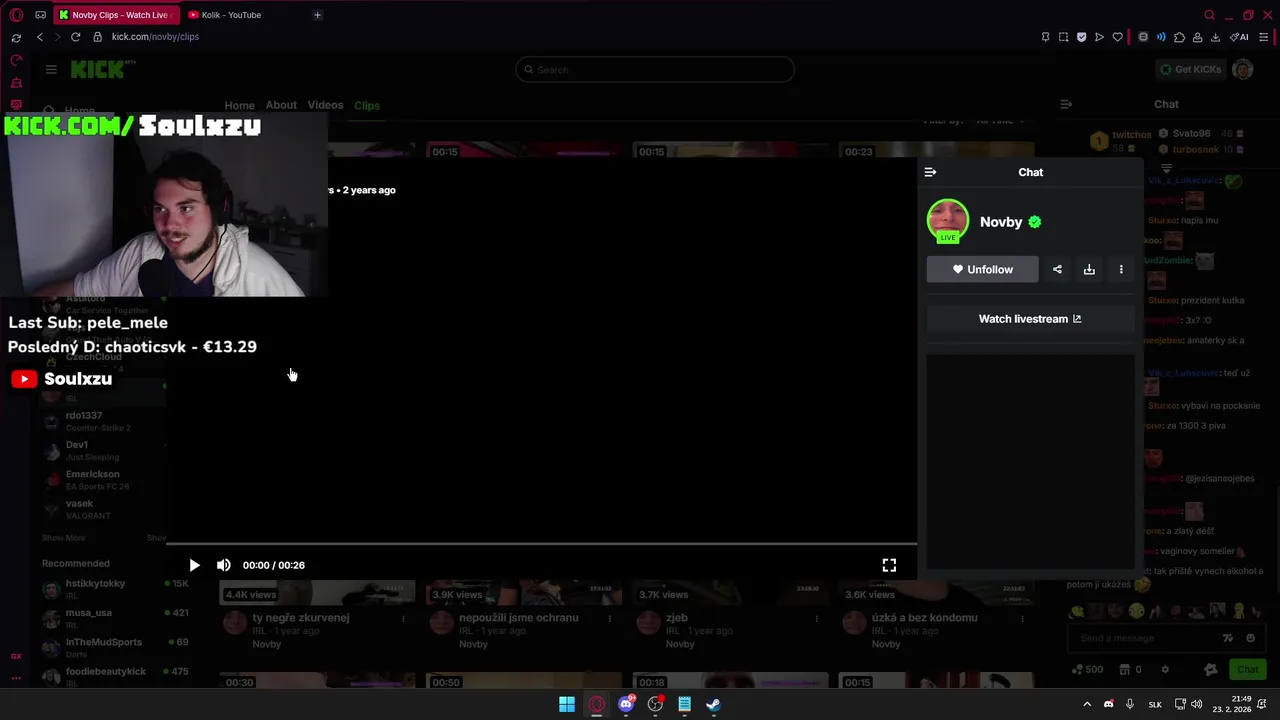Image resolution: width=1280 pixels, height=720 pixels.
Task: Open Opera main menu logo
Action: [16, 15]
